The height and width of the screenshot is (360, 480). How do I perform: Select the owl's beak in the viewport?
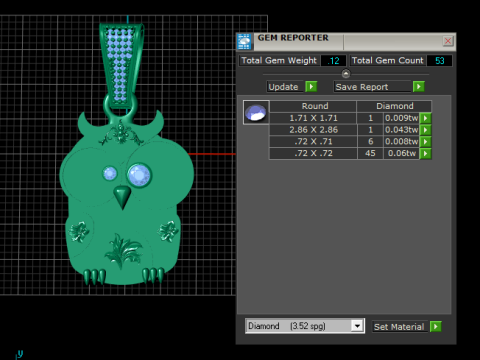[122, 197]
